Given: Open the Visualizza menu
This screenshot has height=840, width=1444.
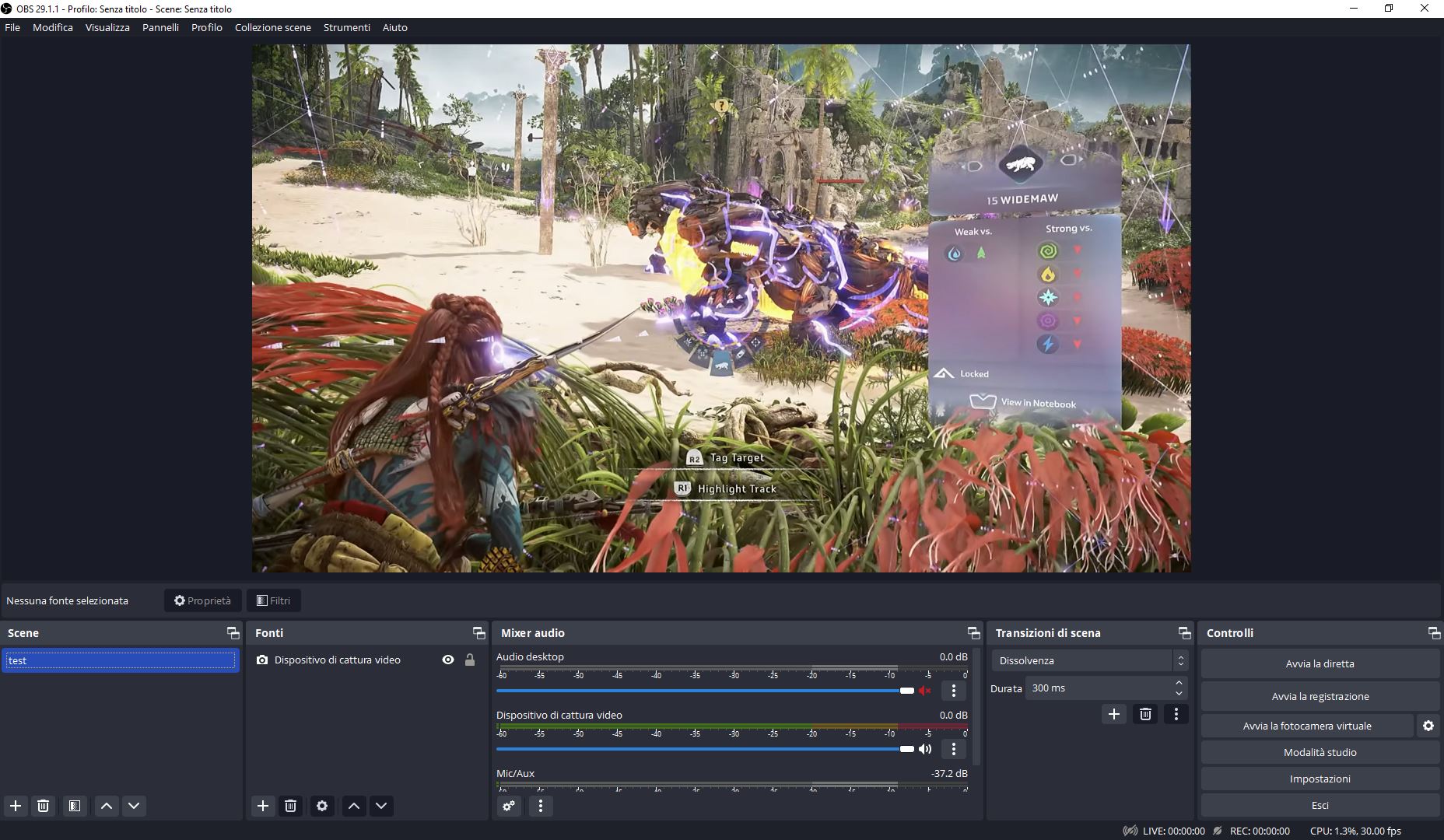Looking at the screenshot, I should 107,27.
